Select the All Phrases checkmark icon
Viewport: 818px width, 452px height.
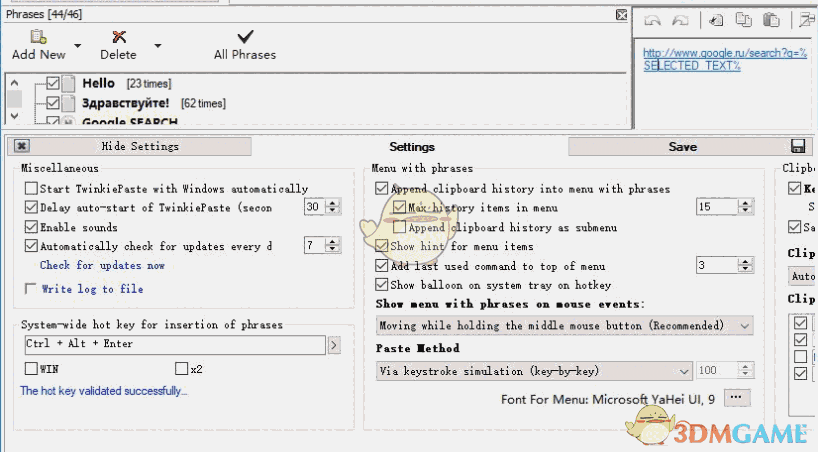pyautogui.click(x=245, y=37)
